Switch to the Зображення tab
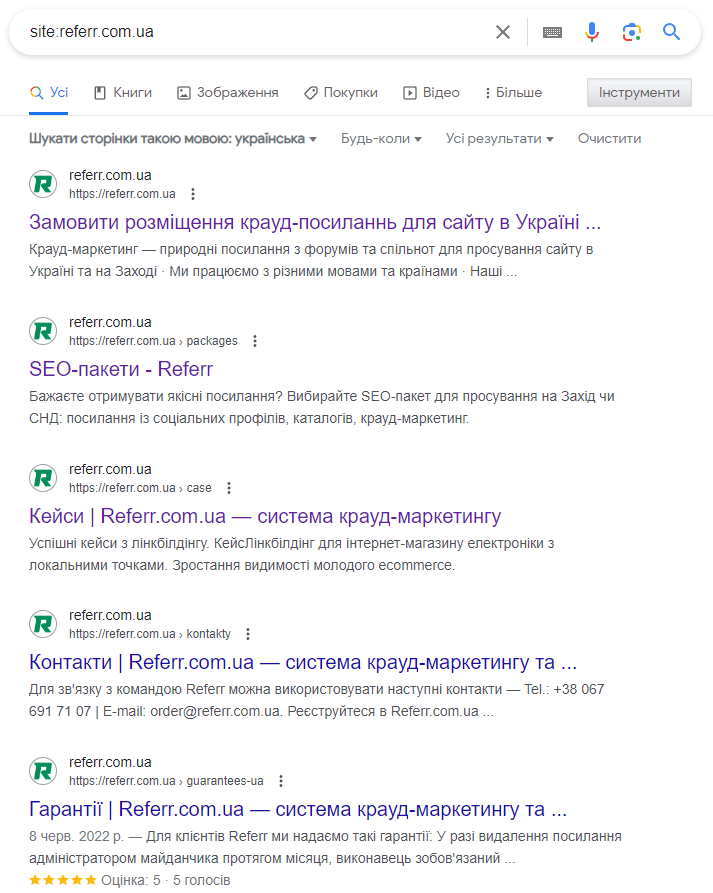The height and width of the screenshot is (893, 713). coord(228,93)
